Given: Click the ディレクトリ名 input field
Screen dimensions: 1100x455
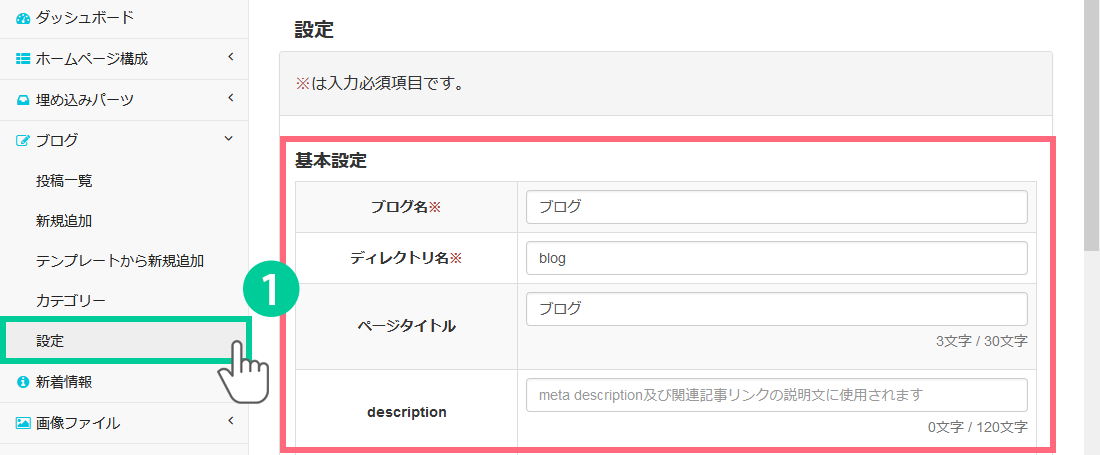Looking at the screenshot, I should [776, 258].
